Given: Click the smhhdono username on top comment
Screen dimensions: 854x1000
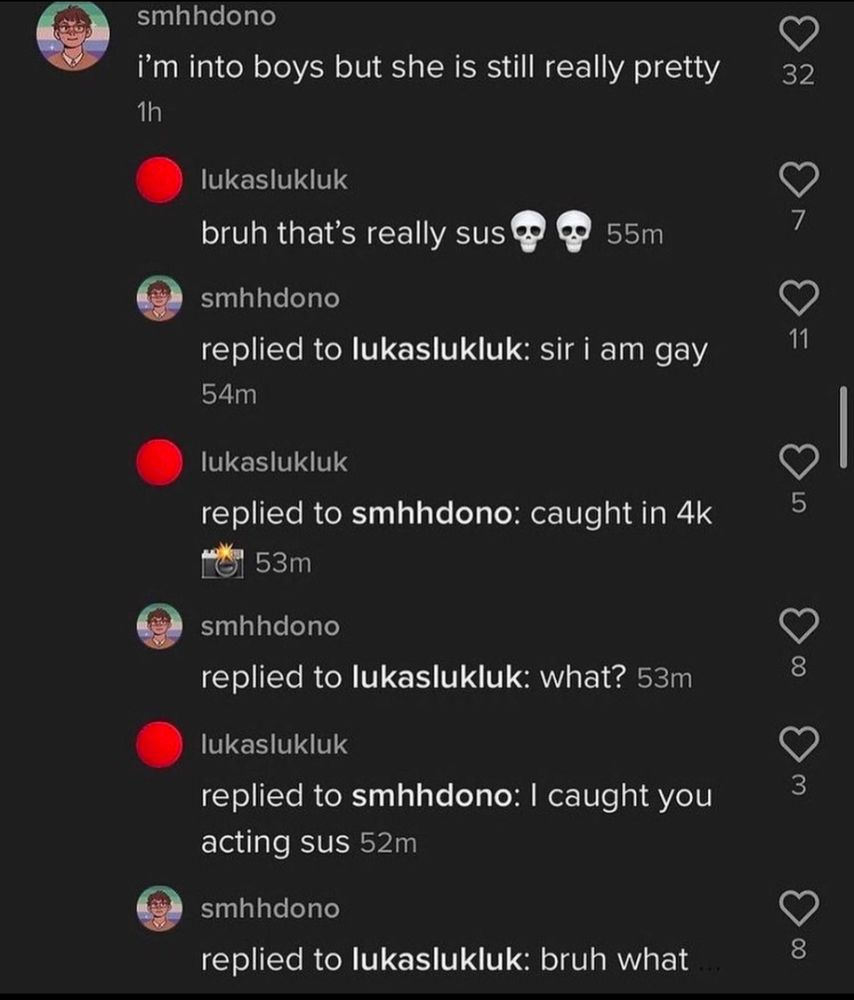Looking at the screenshot, I should (x=207, y=16).
